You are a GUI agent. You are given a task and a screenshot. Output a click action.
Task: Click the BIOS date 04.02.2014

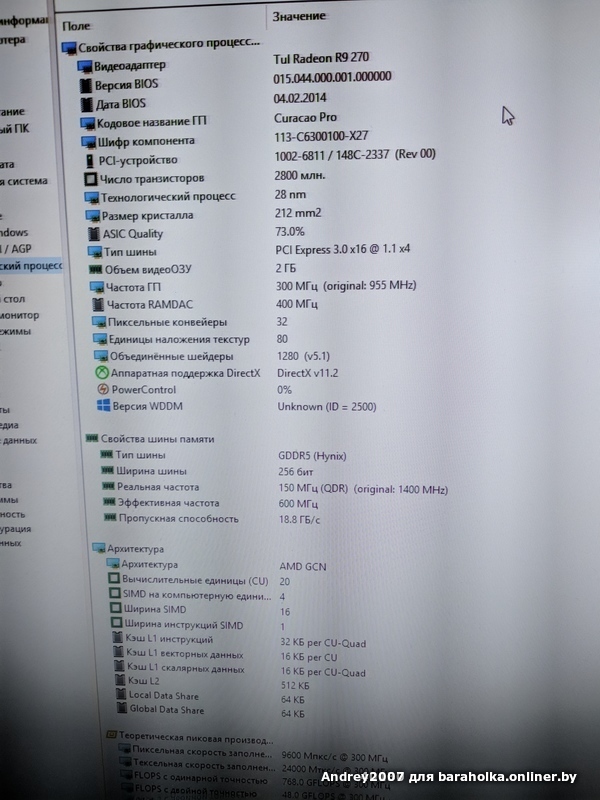[300, 97]
